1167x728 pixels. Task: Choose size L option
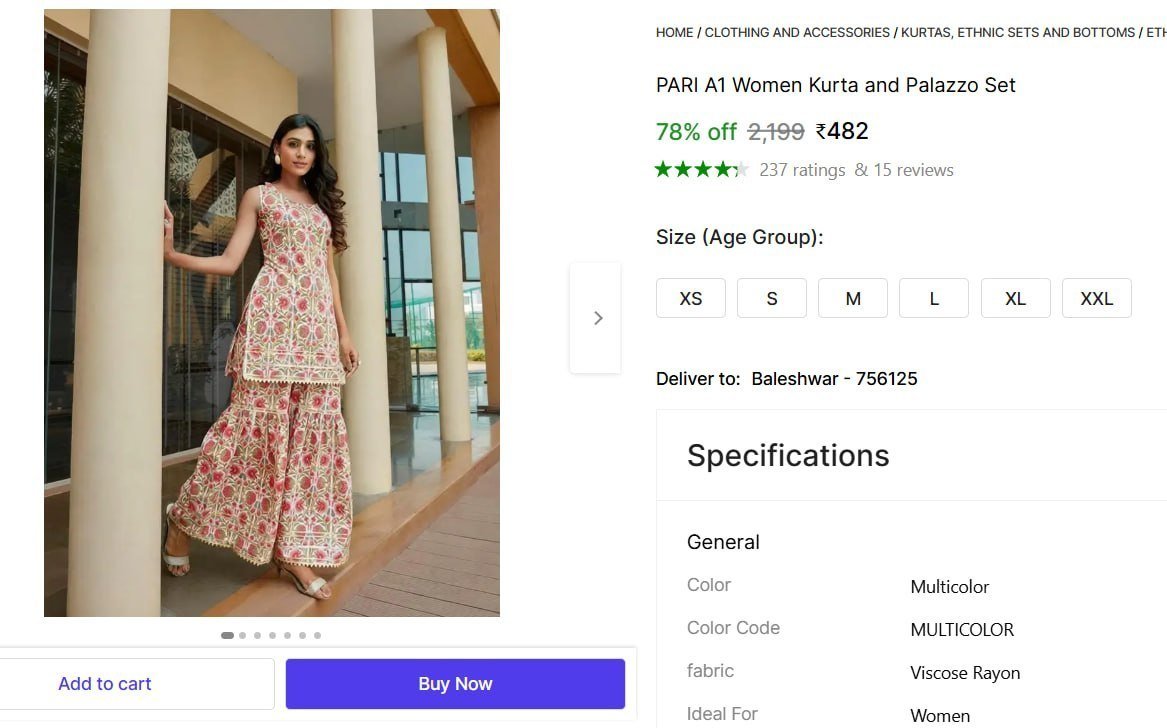pos(934,298)
